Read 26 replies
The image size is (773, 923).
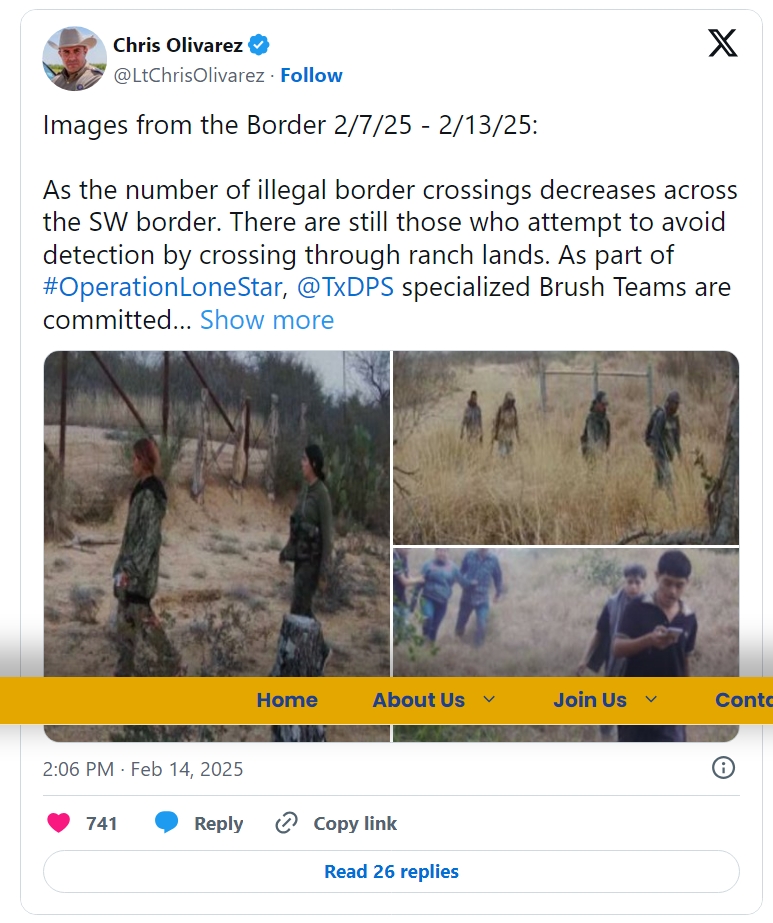click(391, 871)
